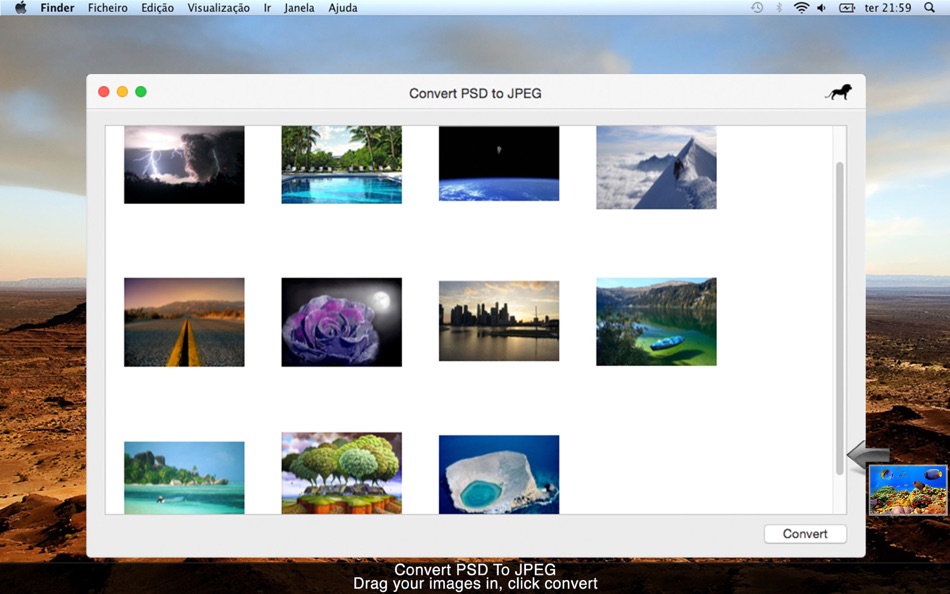Open the Apple menu
Screen dimensions: 950x594
20,8
